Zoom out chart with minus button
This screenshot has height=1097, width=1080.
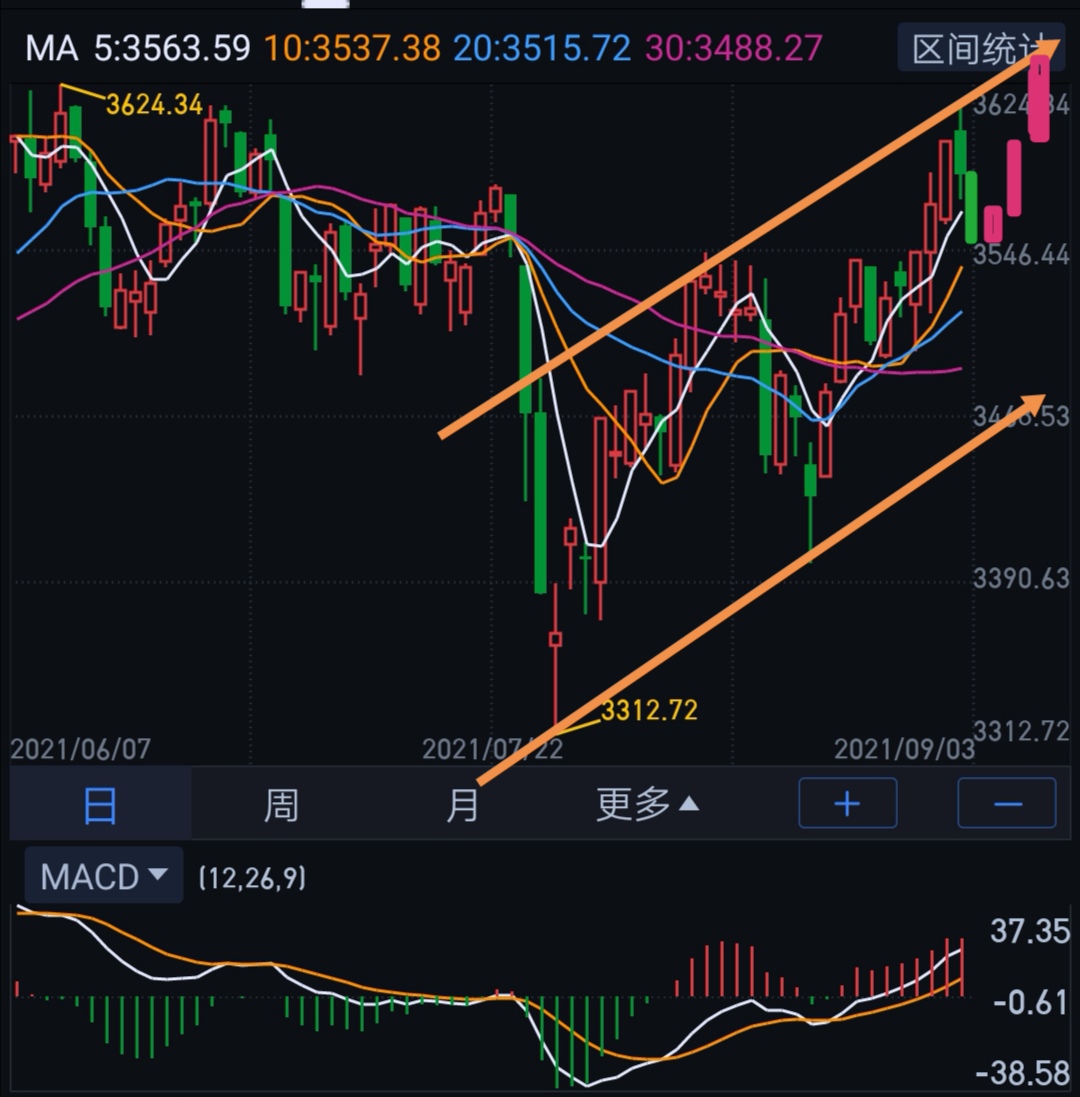click(1007, 802)
